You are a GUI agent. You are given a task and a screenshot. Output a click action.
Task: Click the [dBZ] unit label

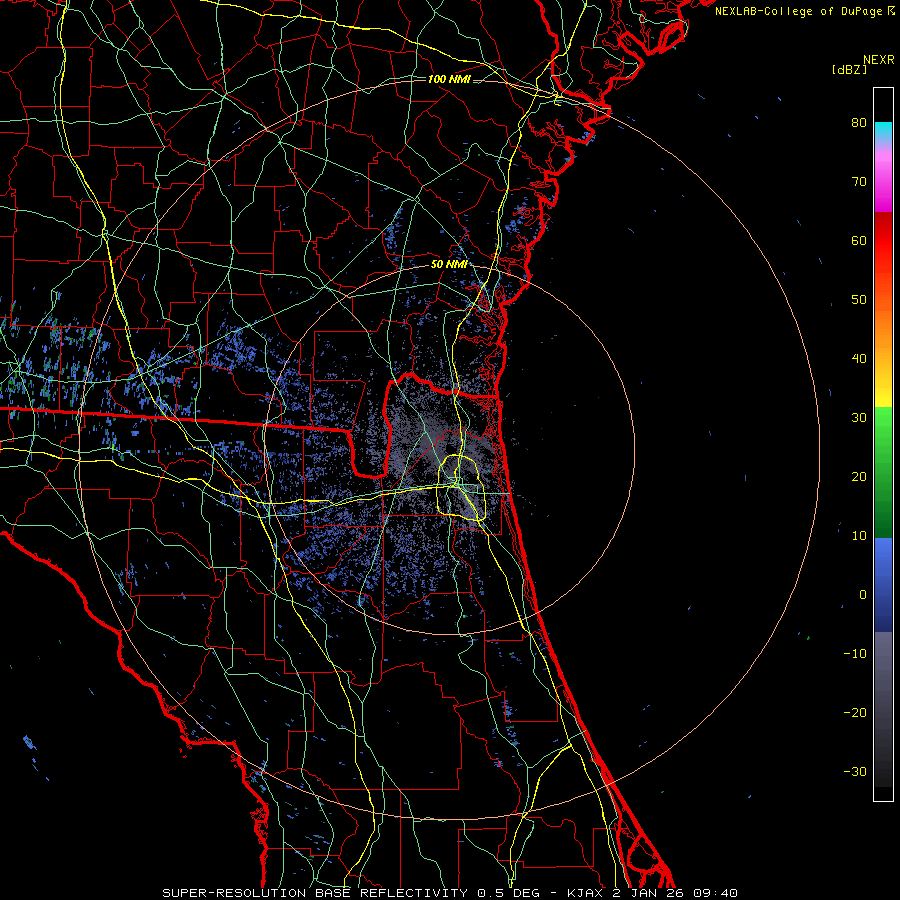849,69
